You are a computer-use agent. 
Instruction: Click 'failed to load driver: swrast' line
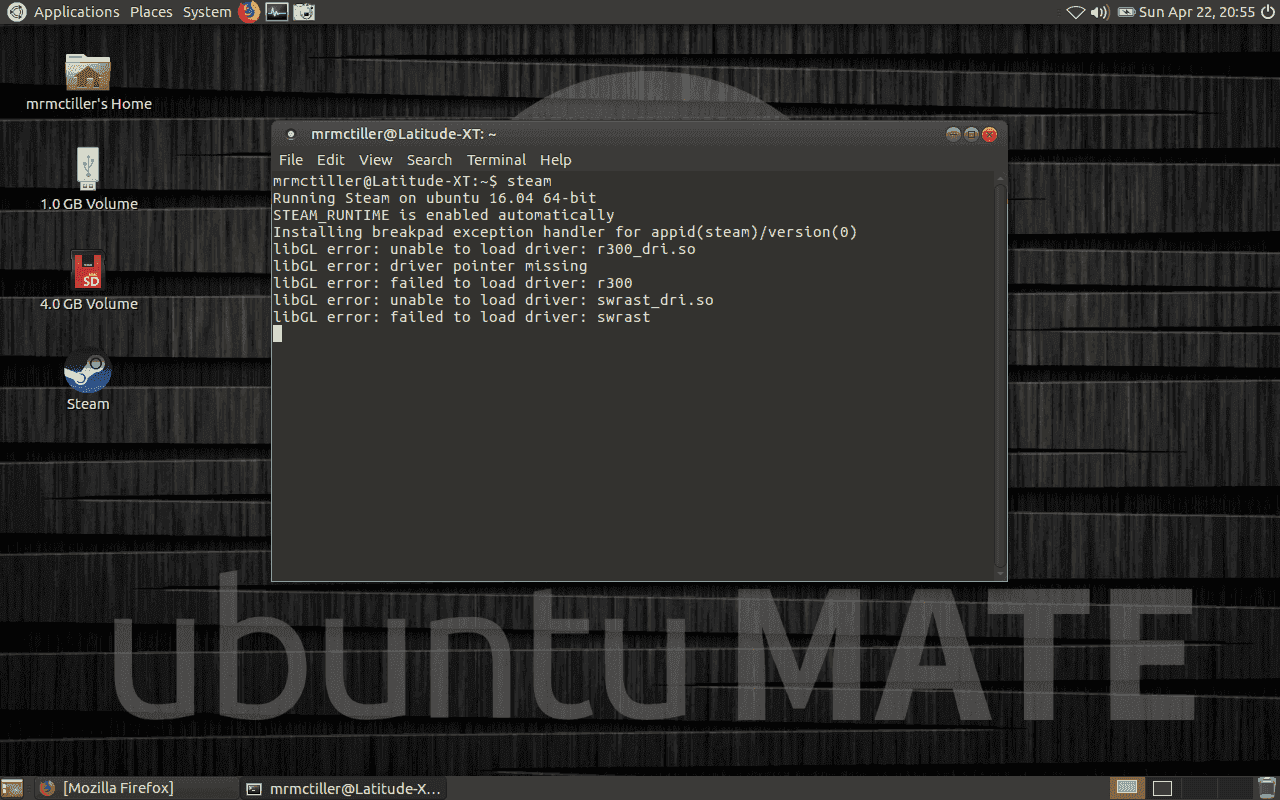pos(461,317)
